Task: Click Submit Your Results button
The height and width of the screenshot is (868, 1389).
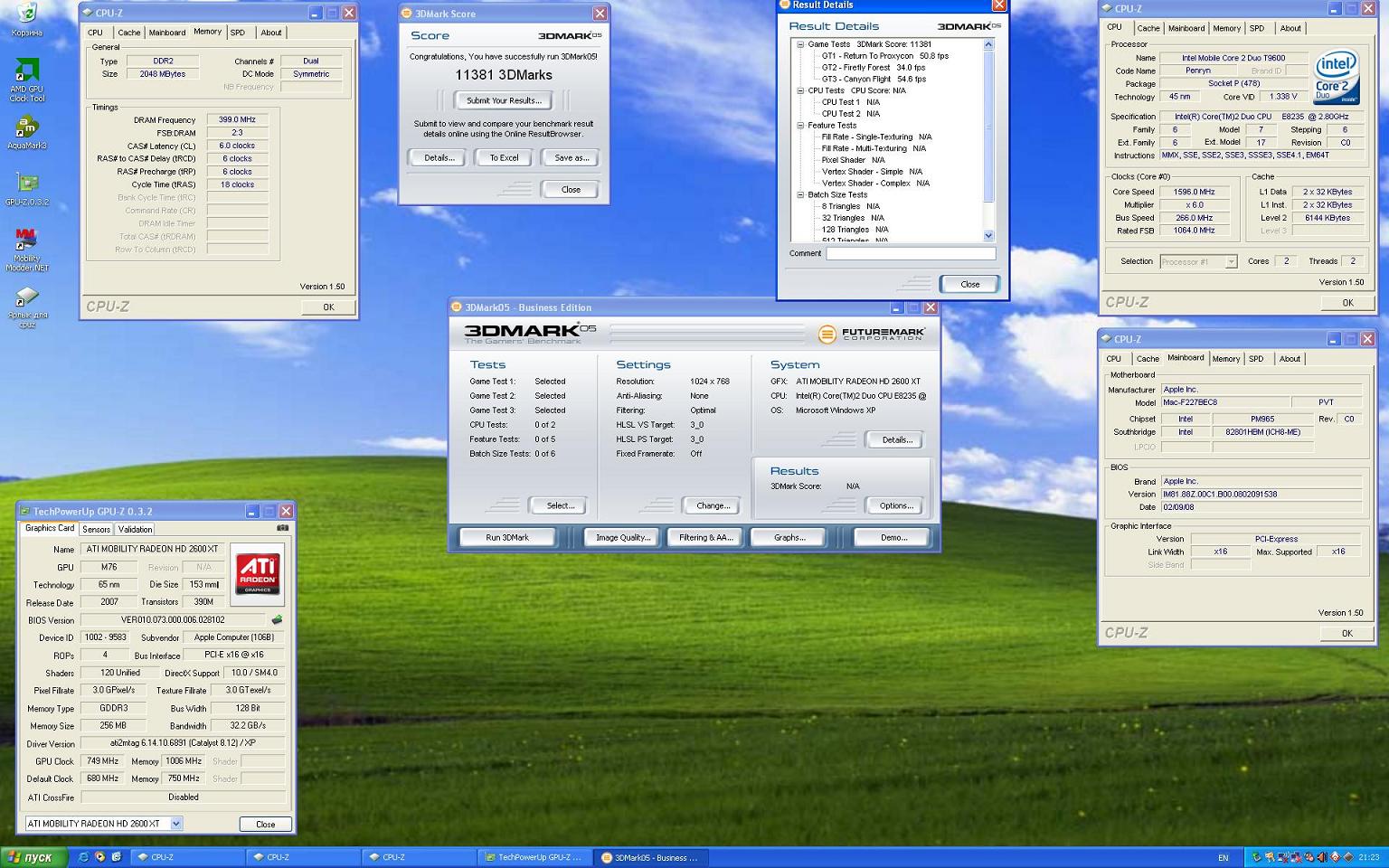Action: [x=505, y=100]
